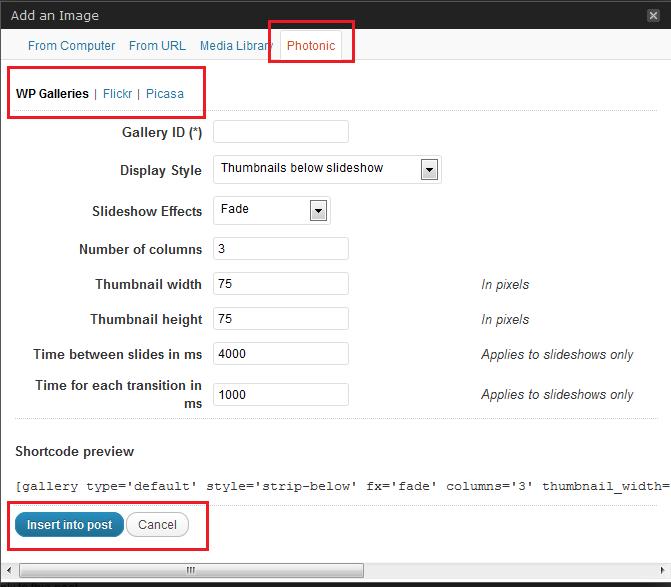Click the Thumbnail height label
Viewport: 671px width, 587px height.
(x=146, y=320)
